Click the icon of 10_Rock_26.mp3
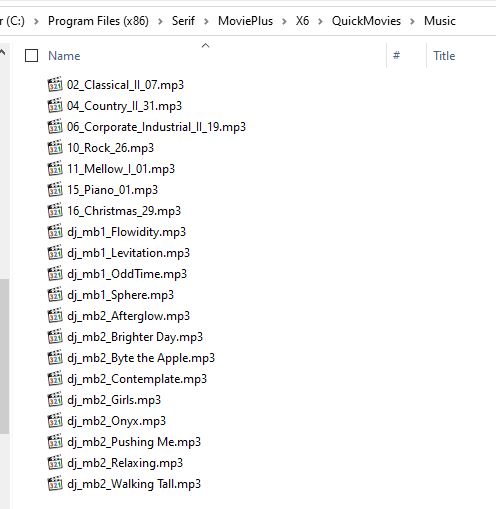Image resolution: width=496 pixels, height=509 pixels. click(x=55, y=148)
